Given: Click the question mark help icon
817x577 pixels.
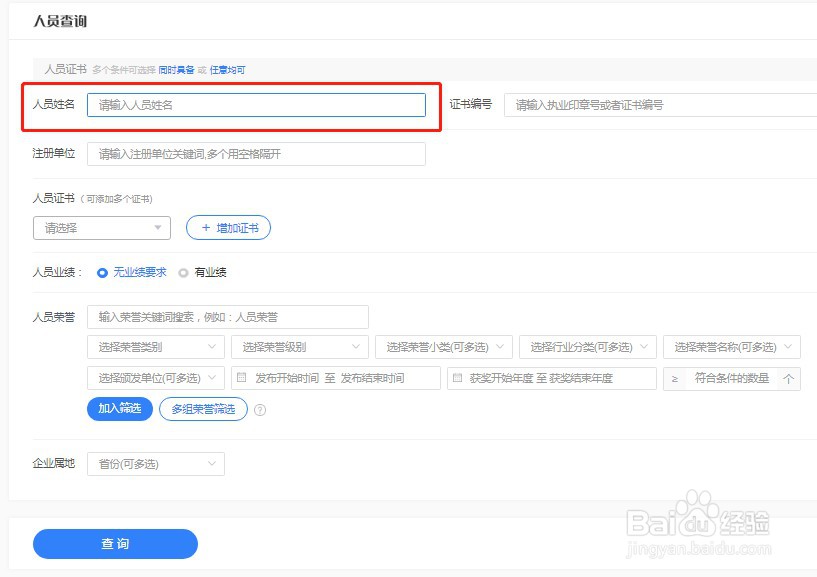Looking at the screenshot, I should (259, 410).
